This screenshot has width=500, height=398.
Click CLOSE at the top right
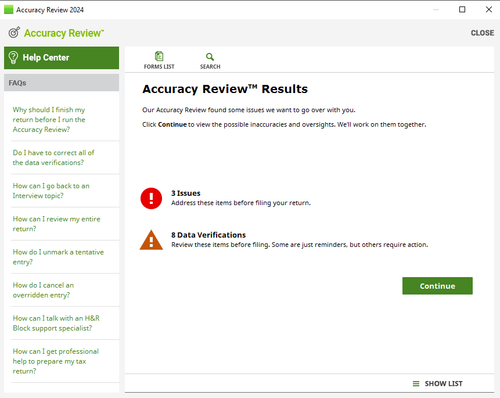coord(482,33)
